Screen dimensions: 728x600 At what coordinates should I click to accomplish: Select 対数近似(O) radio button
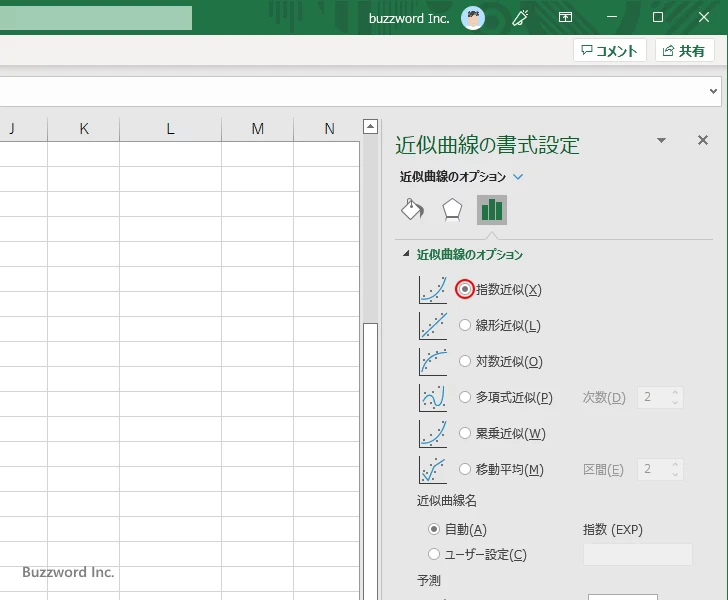pyautogui.click(x=465, y=361)
